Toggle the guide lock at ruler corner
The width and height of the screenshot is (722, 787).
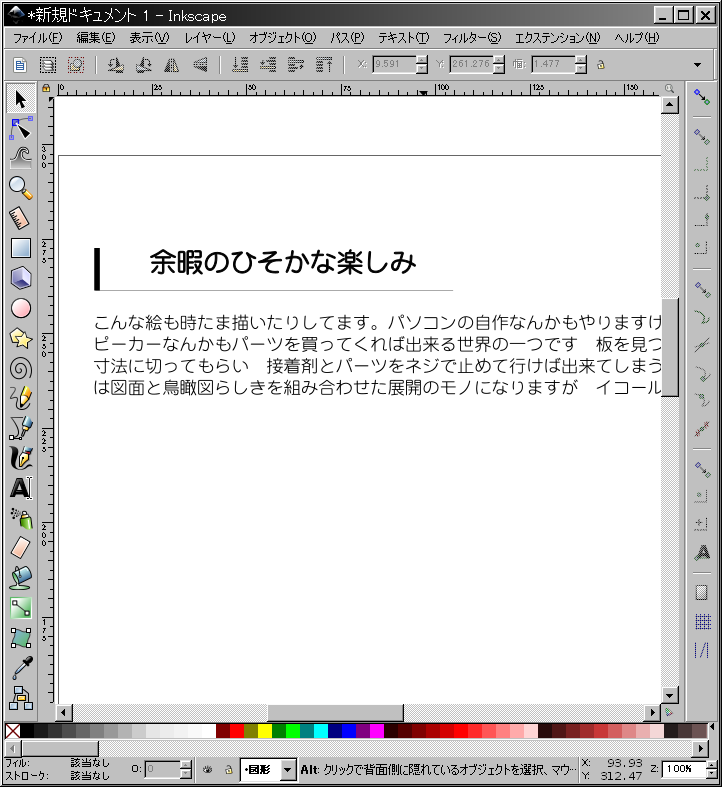(46, 88)
